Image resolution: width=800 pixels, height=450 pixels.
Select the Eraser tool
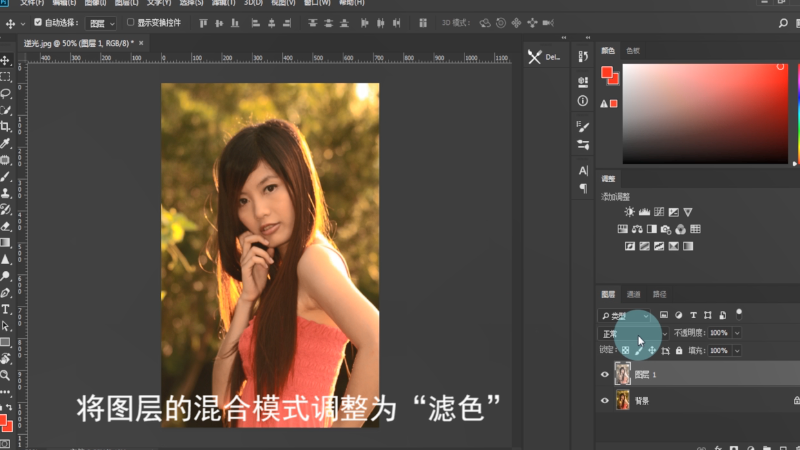[x=6, y=226]
